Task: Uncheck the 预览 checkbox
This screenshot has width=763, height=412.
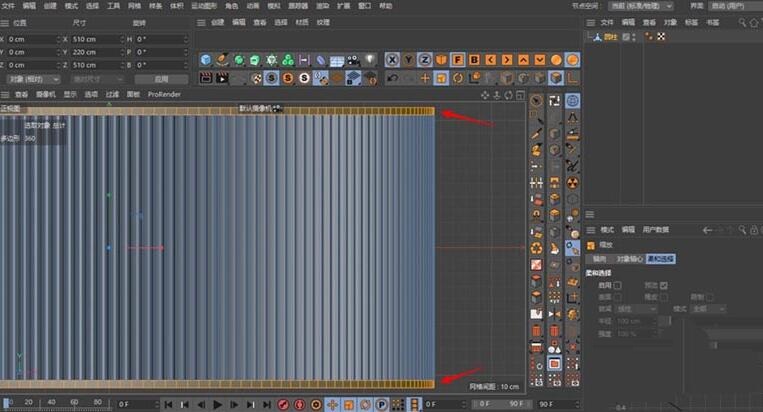Action: tap(664, 285)
